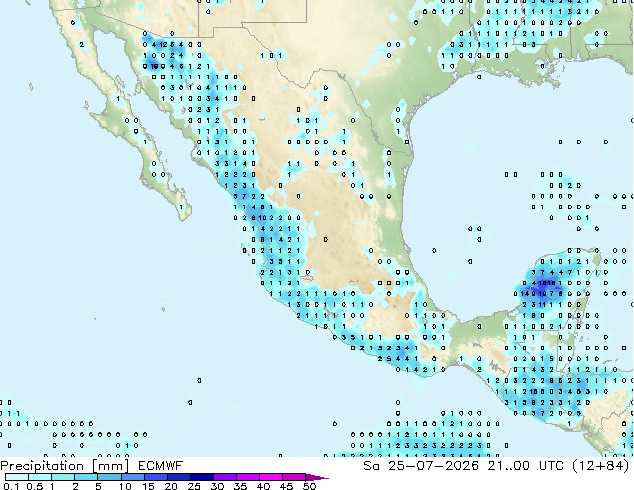Image resolution: width=634 pixels, height=490 pixels.
Task: Select the legend swatch between 5 and 10
Action: [109, 477]
